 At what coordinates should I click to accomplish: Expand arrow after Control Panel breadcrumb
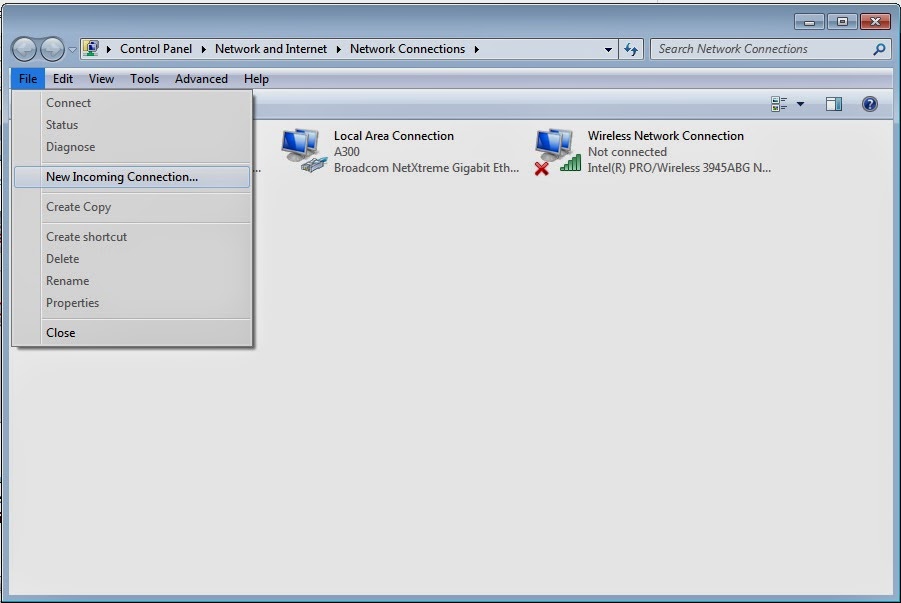(203, 49)
